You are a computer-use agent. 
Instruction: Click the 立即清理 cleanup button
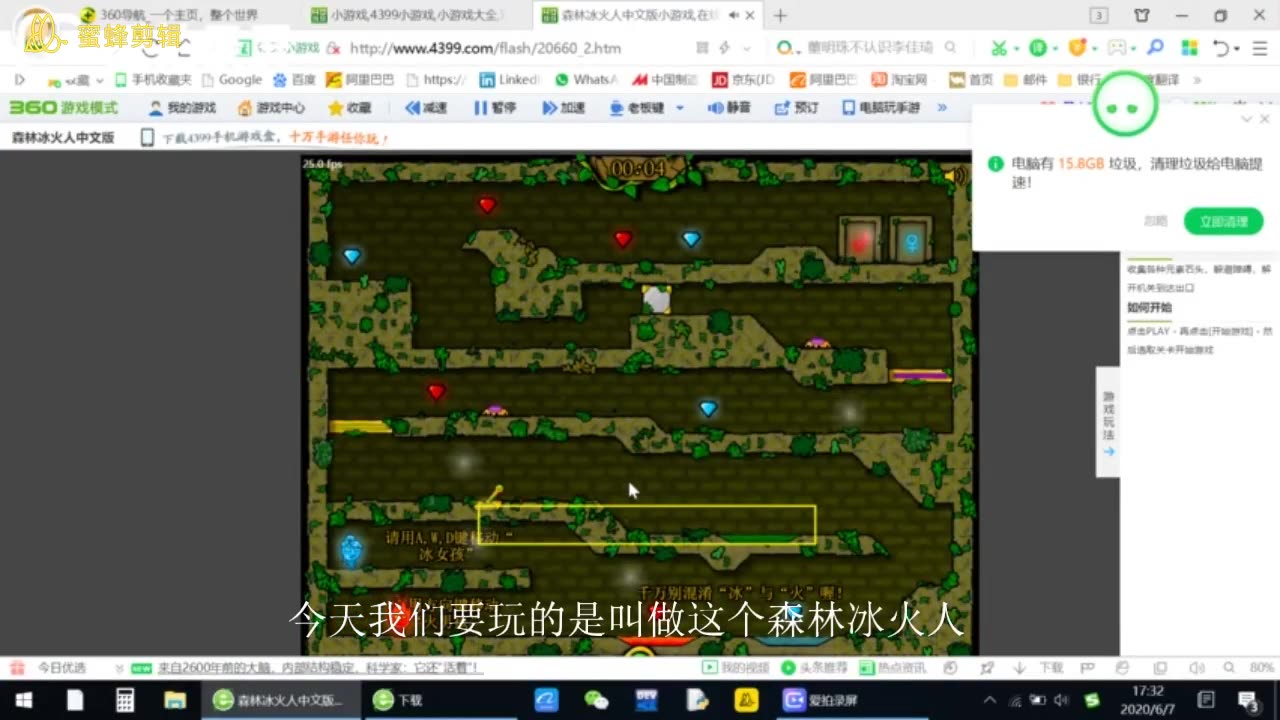pyautogui.click(x=1224, y=221)
